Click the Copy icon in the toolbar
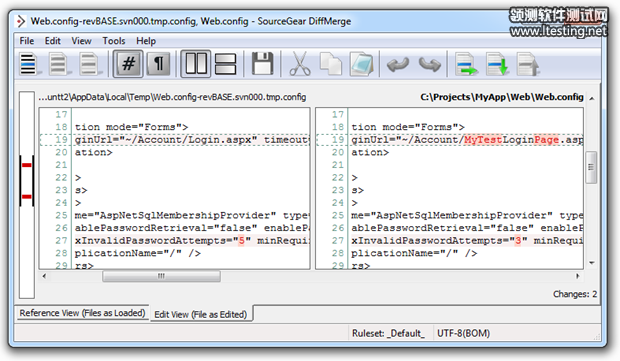 [331, 64]
